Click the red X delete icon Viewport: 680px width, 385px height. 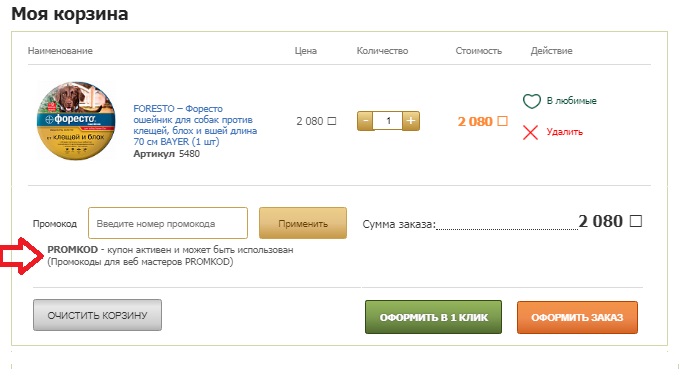530,132
